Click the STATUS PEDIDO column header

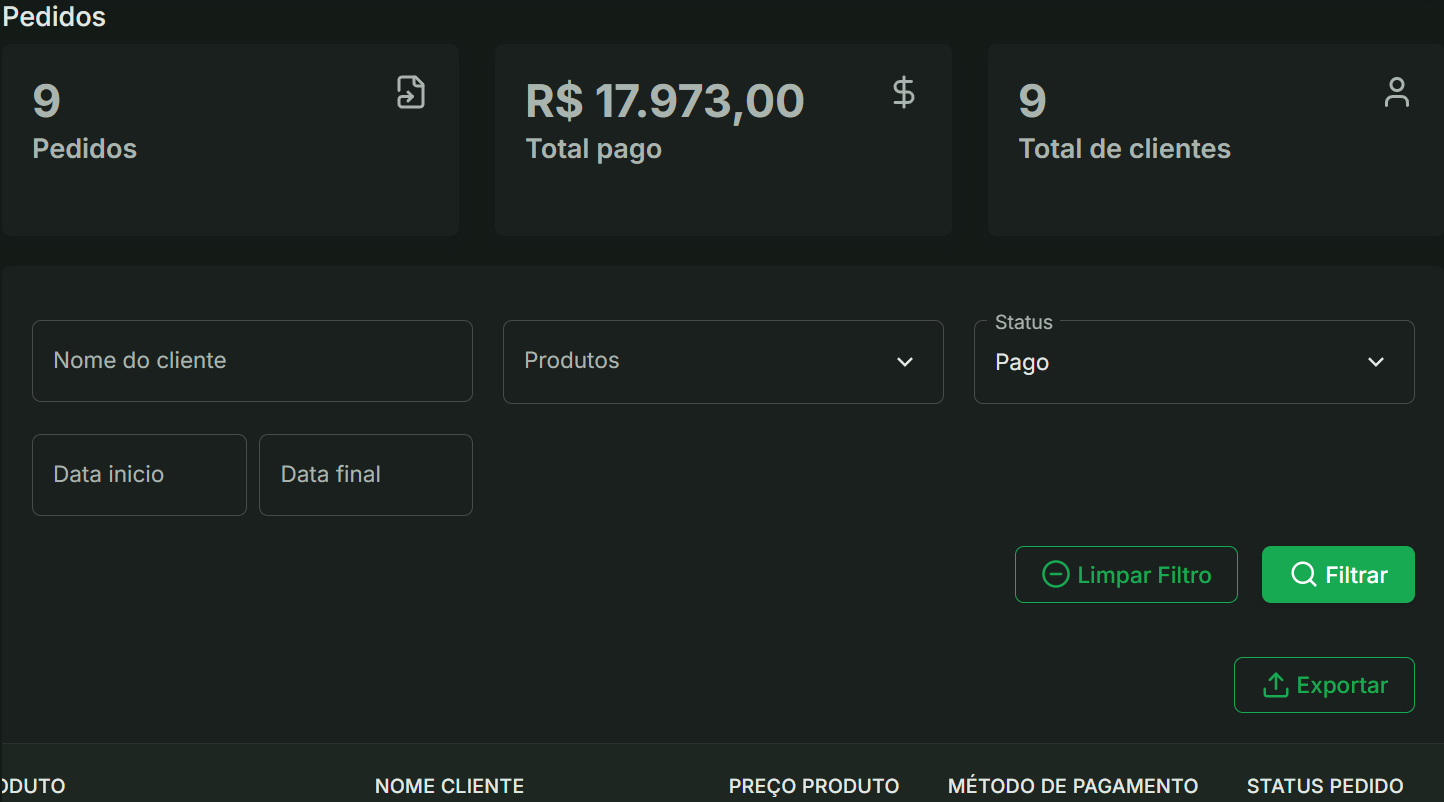pyautogui.click(x=1325, y=786)
